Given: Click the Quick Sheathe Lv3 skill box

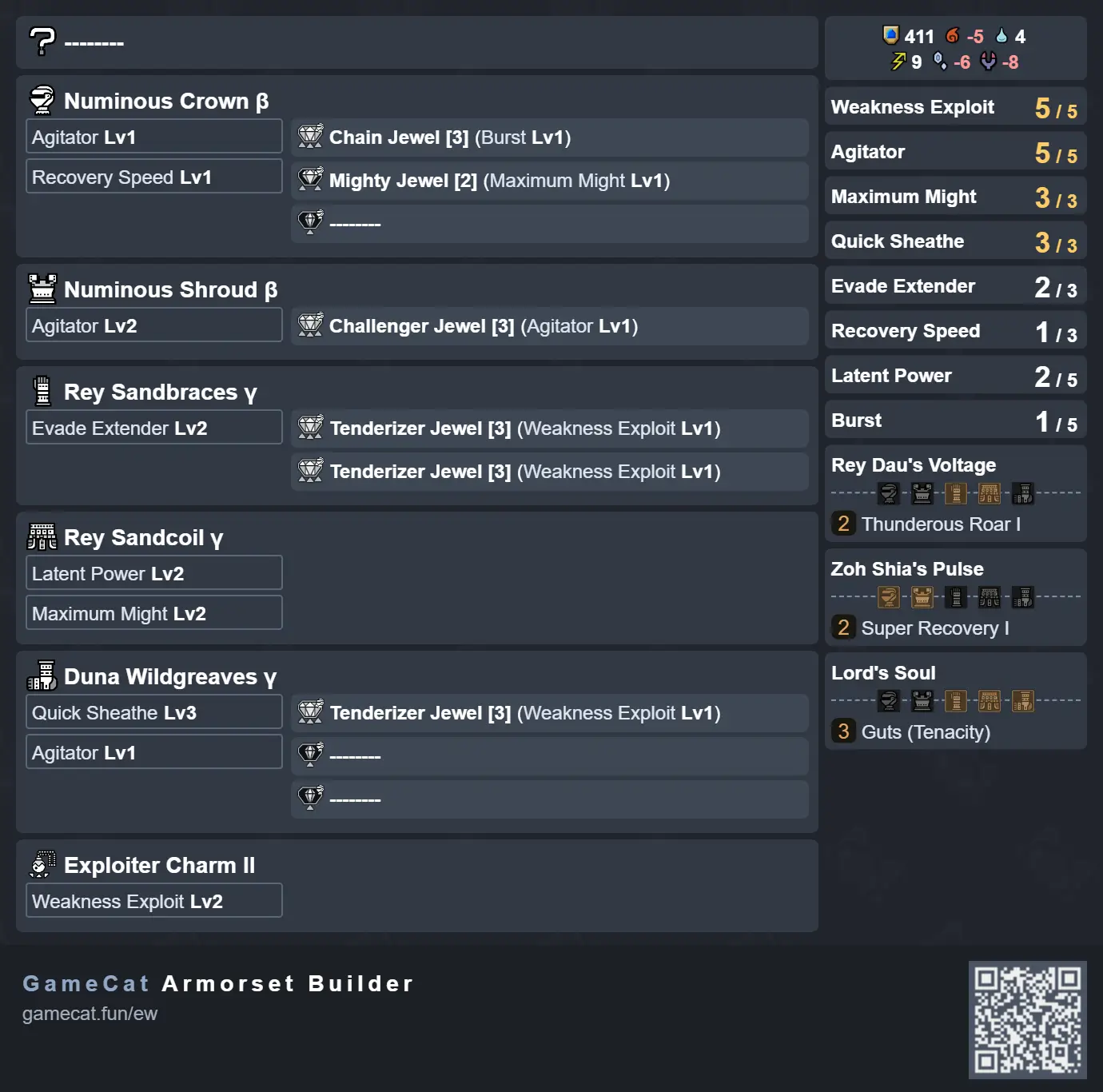Looking at the screenshot, I should point(154,712).
